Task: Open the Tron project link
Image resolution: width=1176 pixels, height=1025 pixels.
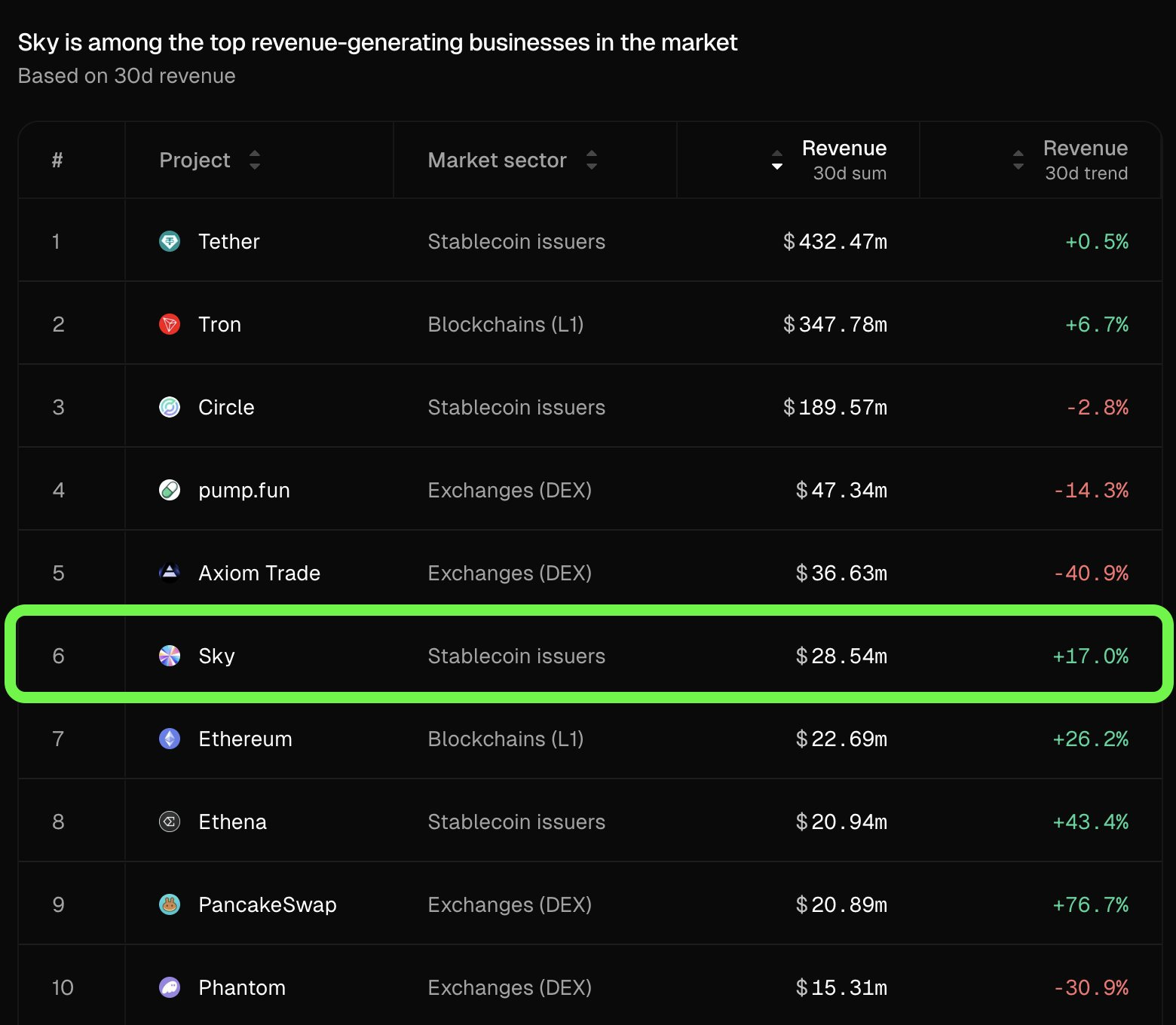Action: coord(220,324)
